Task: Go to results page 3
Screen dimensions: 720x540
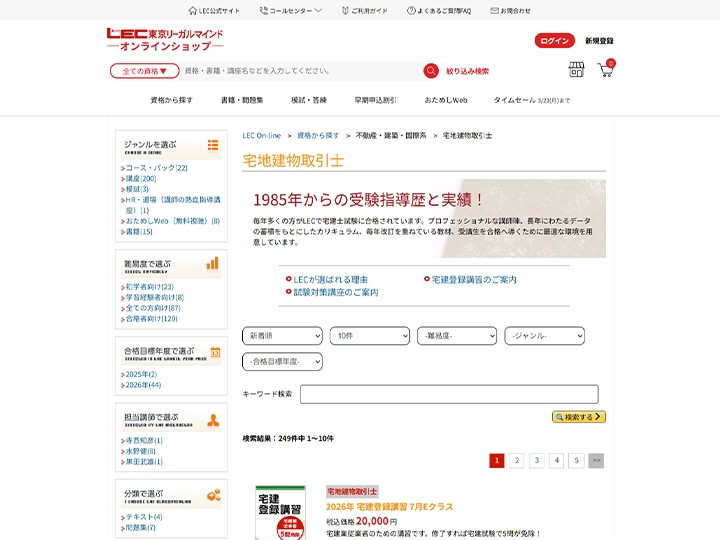Action: point(537,460)
